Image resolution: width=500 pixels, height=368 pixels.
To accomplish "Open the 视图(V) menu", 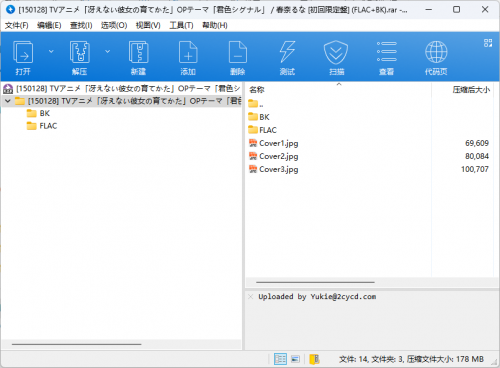I will pos(148,25).
